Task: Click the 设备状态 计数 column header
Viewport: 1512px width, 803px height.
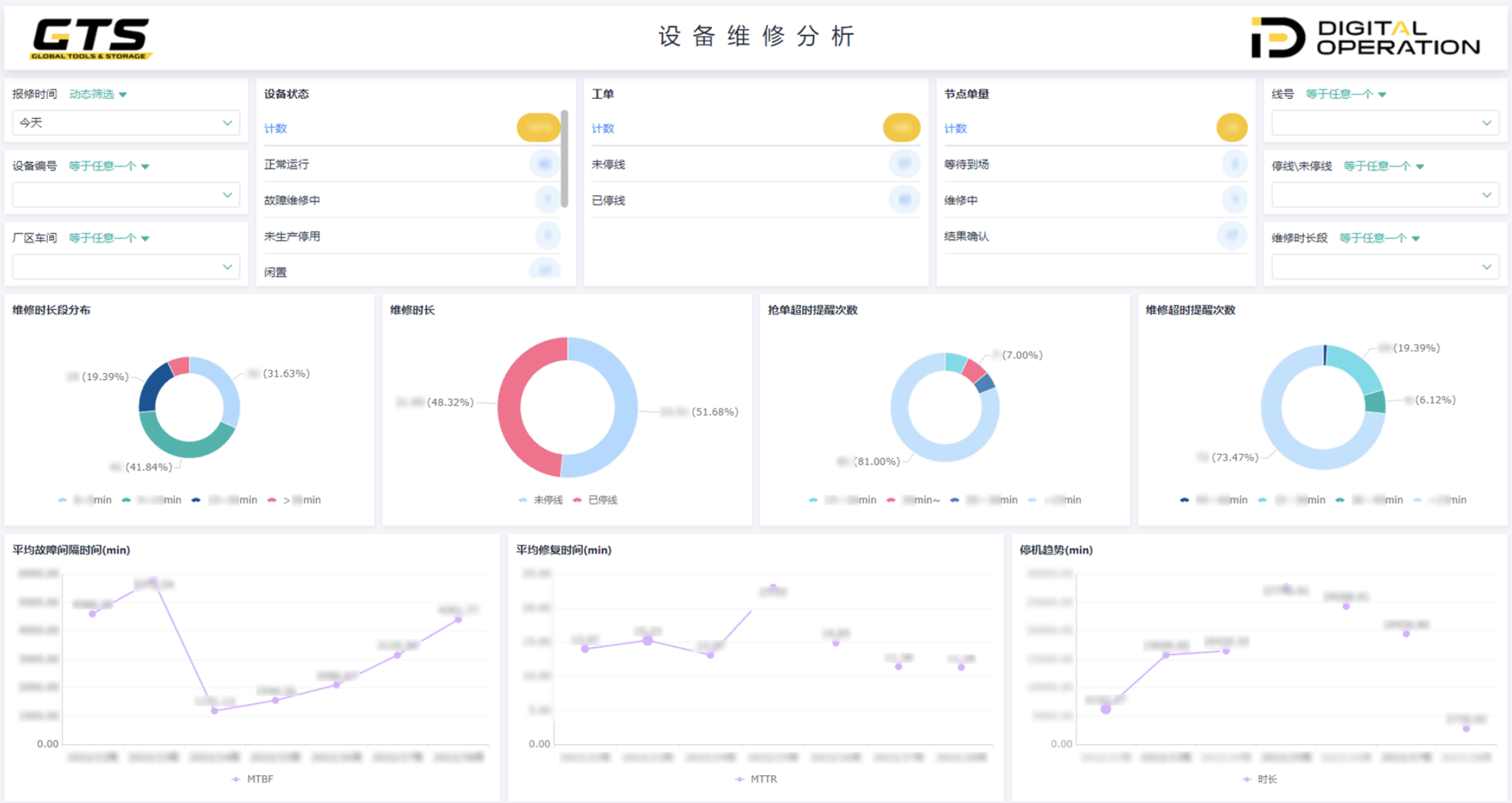Action: click(275, 129)
